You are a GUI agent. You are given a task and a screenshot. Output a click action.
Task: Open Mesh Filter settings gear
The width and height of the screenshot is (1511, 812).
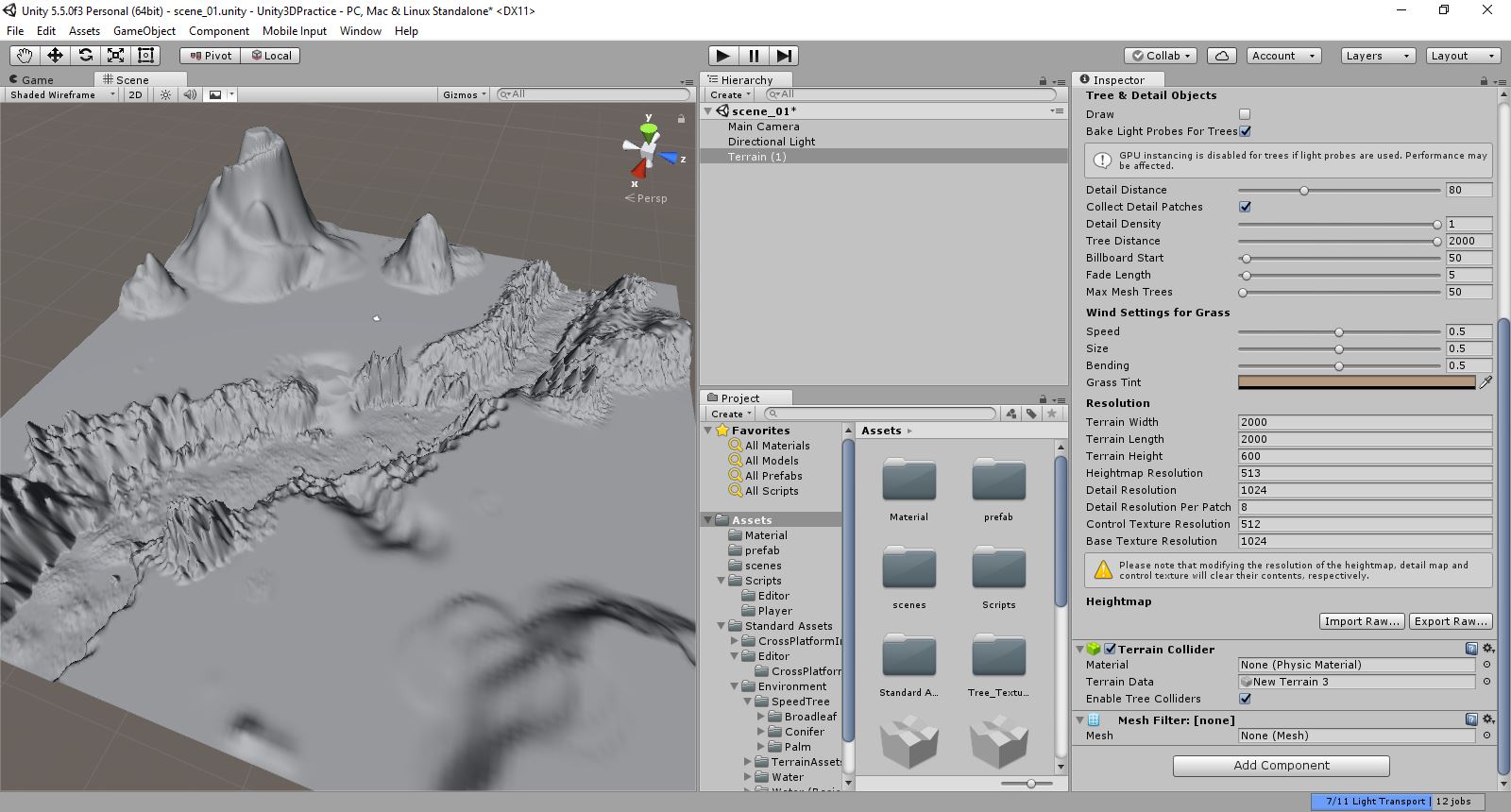point(1487,719)
